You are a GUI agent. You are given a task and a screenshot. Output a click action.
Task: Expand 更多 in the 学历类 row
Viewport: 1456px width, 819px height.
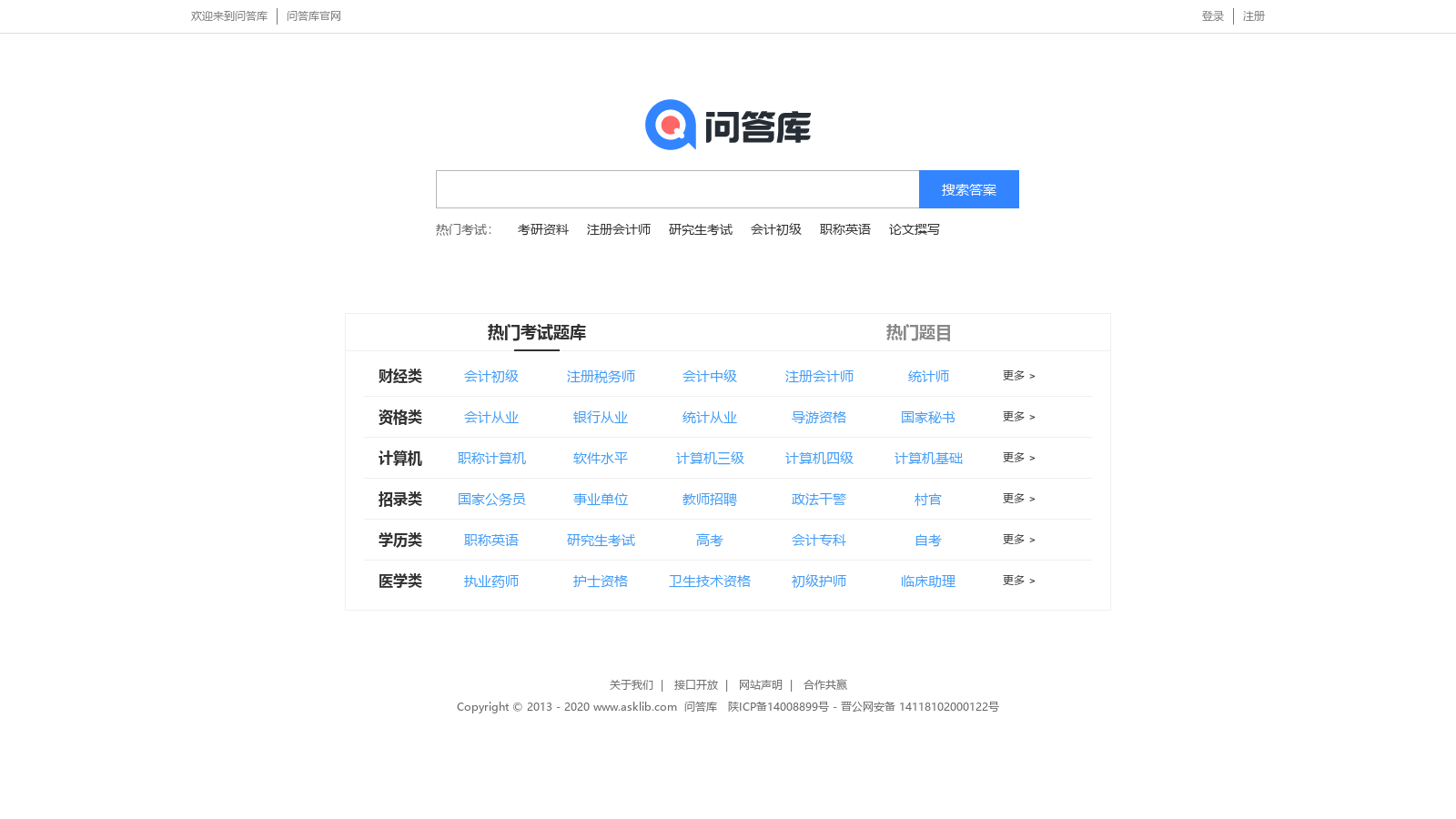pyautogui.click(x=1019, y=540)
